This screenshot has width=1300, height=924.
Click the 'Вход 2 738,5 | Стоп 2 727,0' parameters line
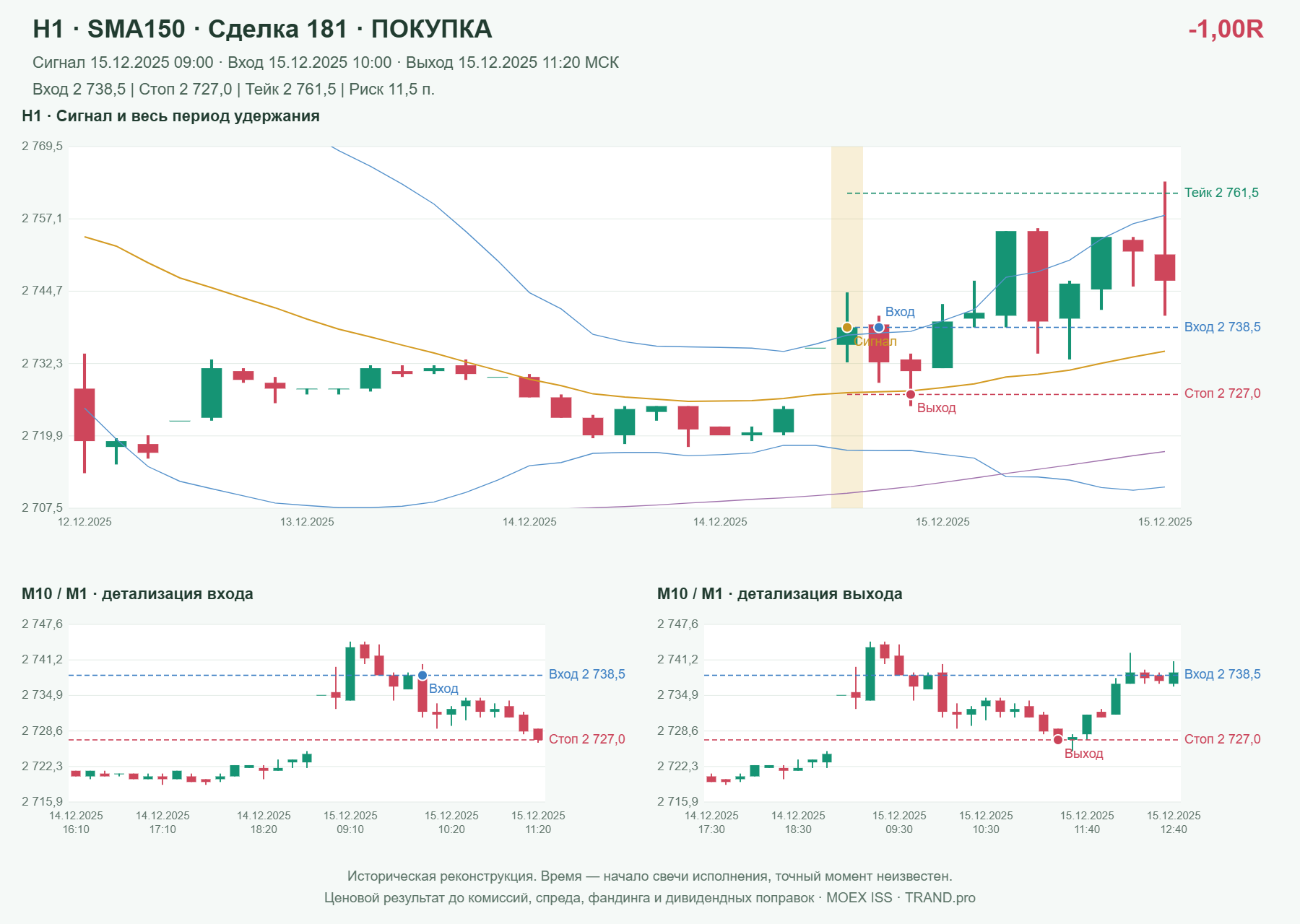point(233,90)
